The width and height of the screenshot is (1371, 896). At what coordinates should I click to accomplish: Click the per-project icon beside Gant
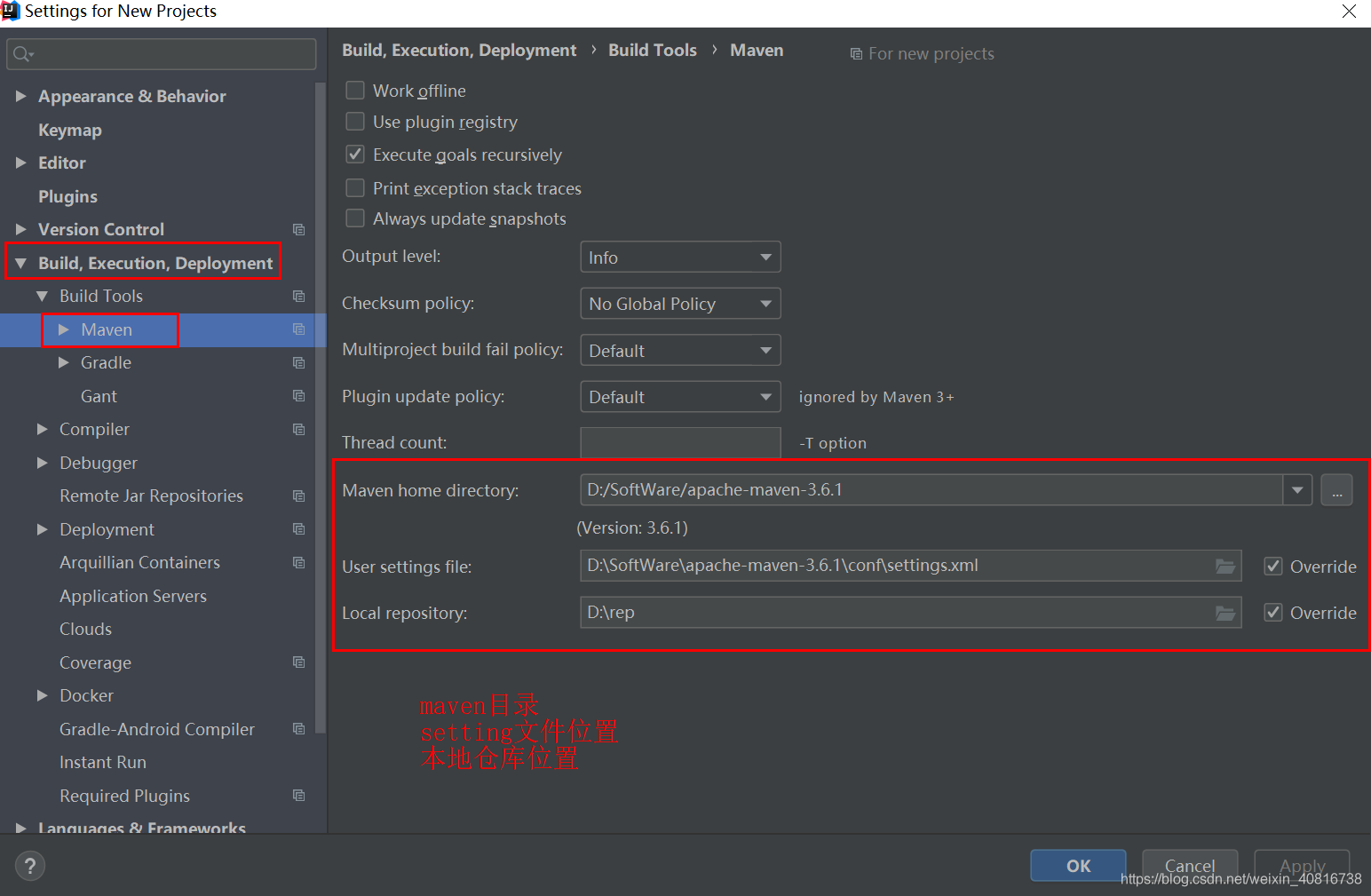(x=298, y=396)
